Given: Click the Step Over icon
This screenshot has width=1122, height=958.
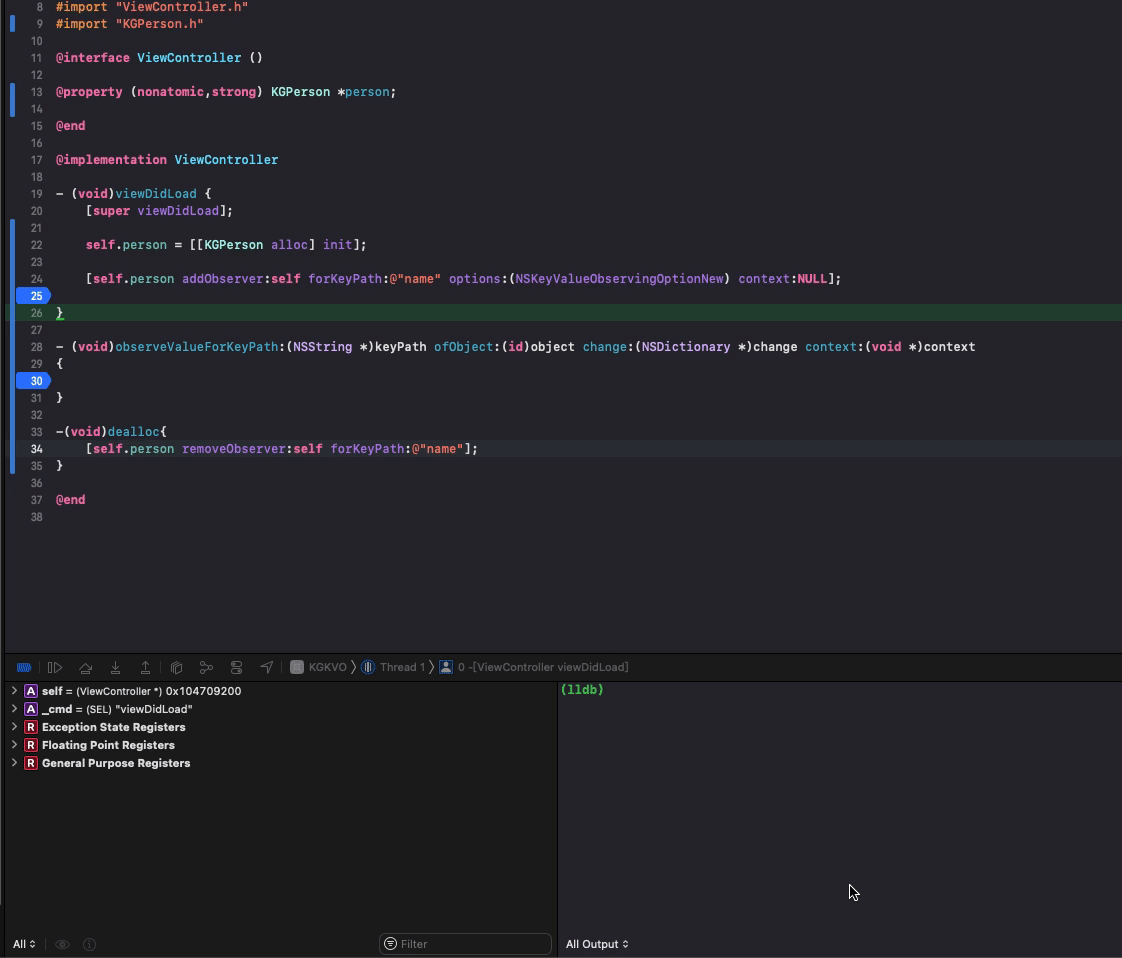Looking at the screenshot, I should 86,667.
